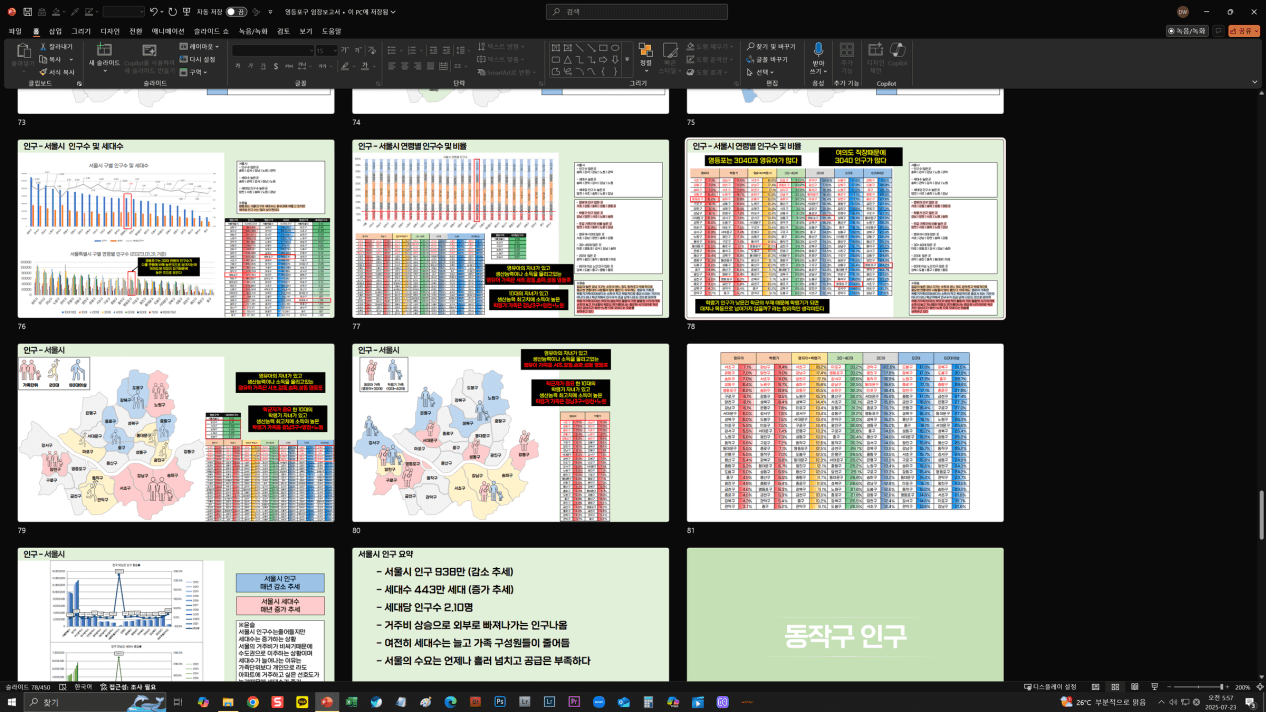
Task: Click the Save icon in the title bar
Action: (27, 12)
